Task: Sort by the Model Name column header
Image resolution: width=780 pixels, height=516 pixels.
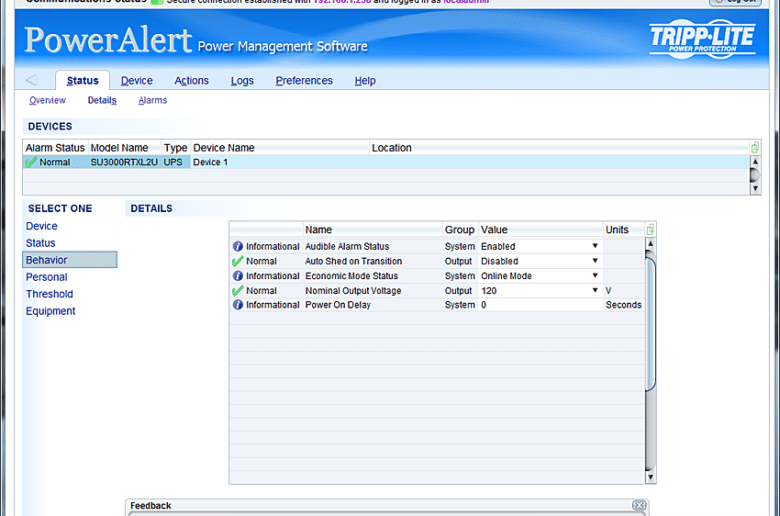Action: click(125, 148)
